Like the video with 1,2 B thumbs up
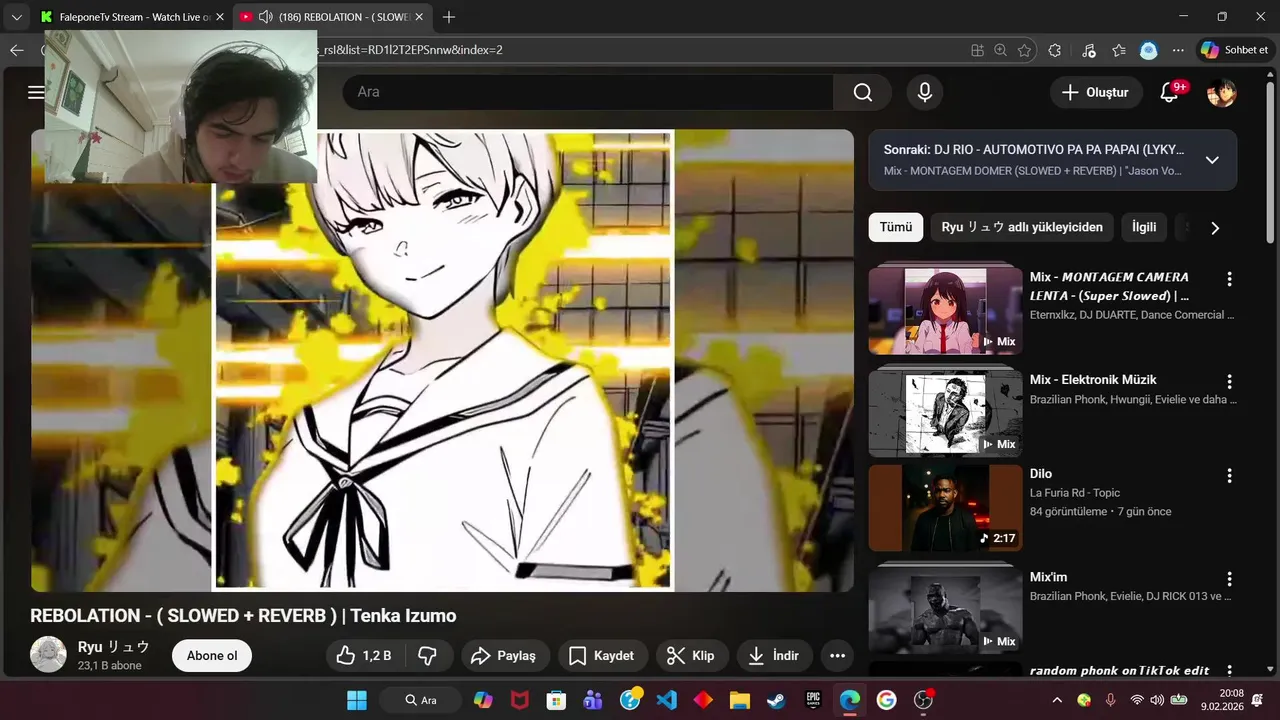The image size is (1280, 720). pyautogui.click(x=364, y=656)
